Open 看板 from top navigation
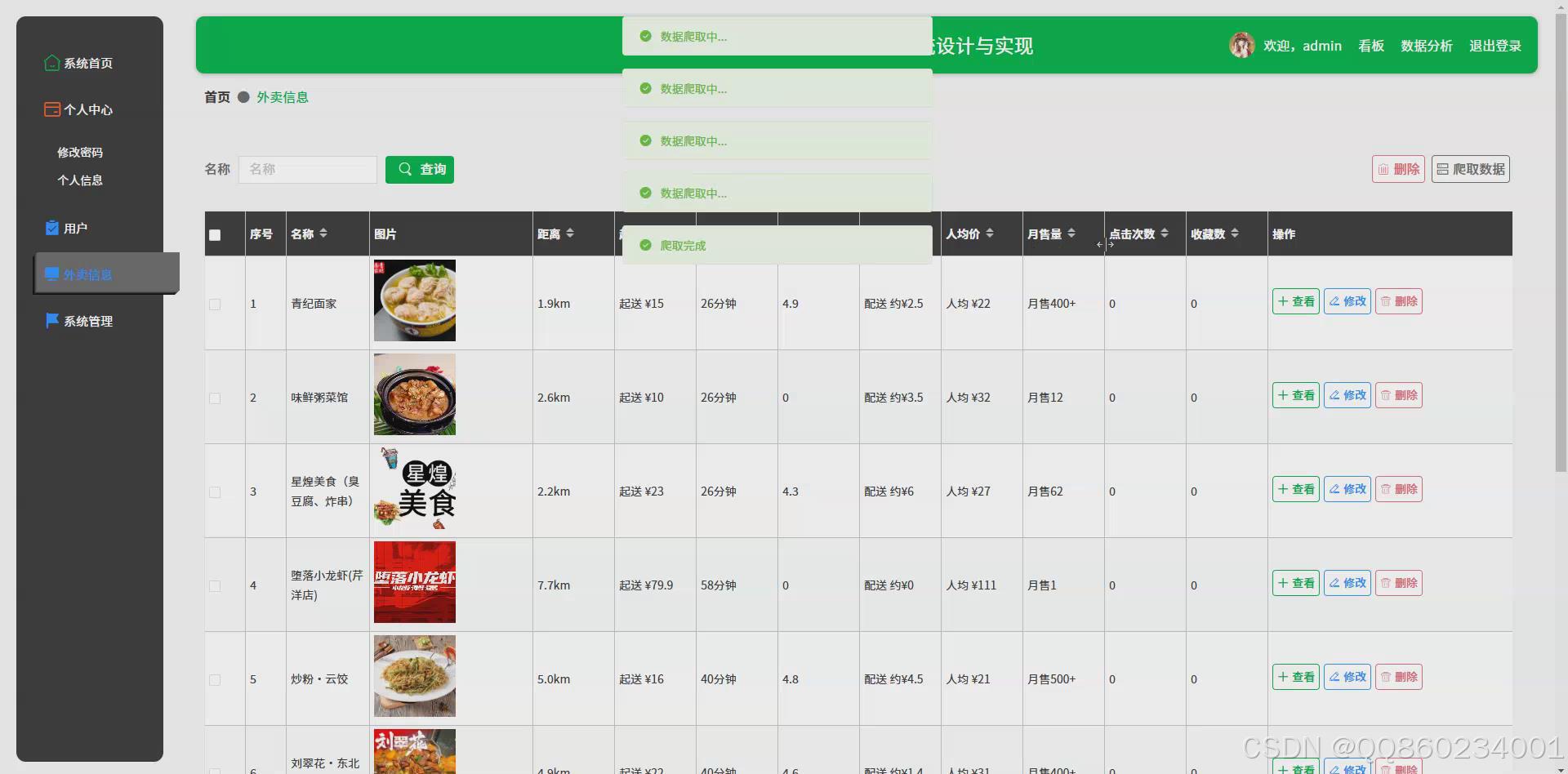 pos(1371,46)
